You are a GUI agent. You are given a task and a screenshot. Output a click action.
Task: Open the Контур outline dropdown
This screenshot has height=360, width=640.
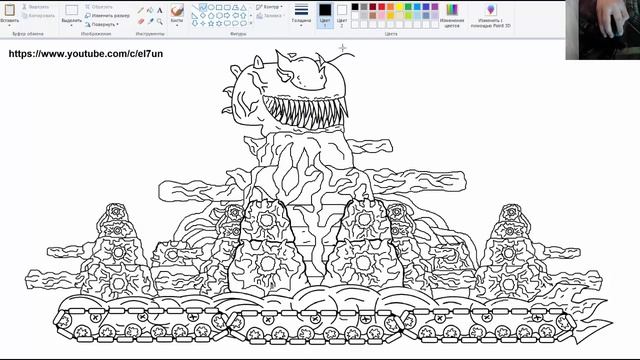(x=270, y=7)
